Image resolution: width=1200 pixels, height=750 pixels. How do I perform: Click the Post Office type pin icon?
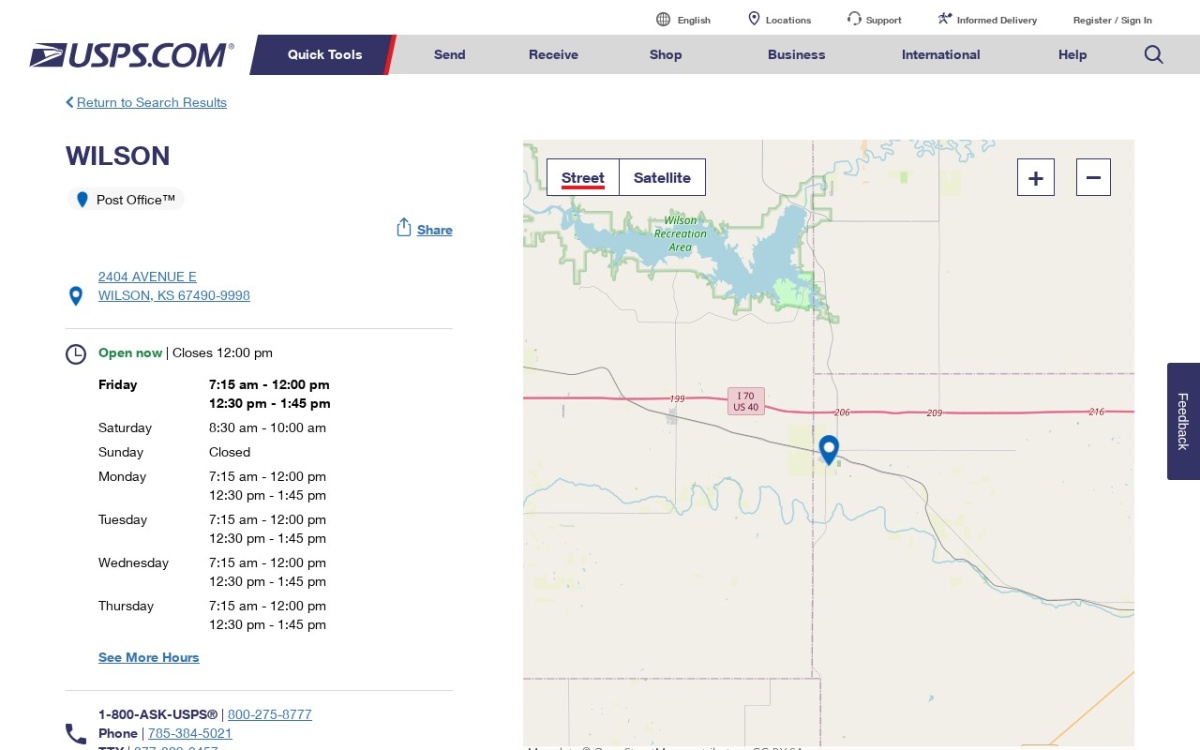[82, 200]
